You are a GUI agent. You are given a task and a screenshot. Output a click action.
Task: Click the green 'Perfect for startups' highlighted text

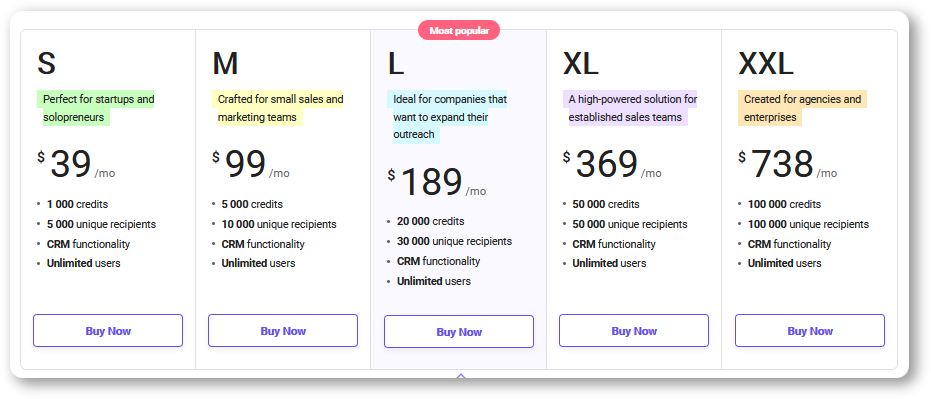(96, 108)
